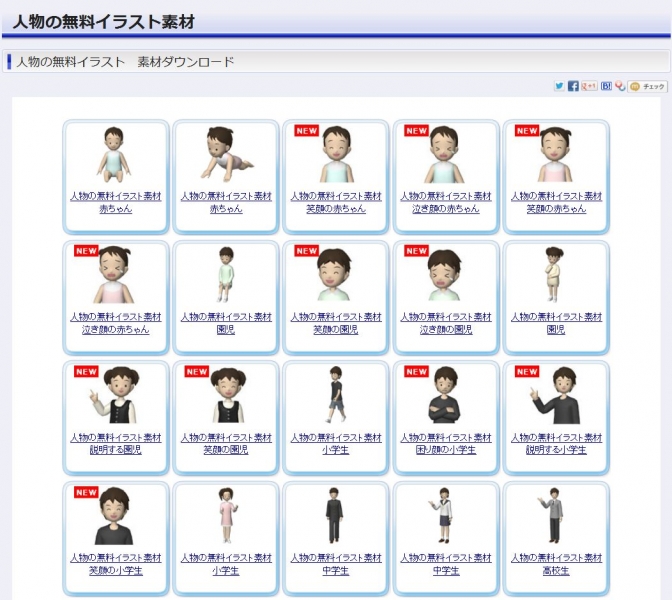Click the standing child in green pajamas thumbnail
Viewport: 672px width, 600px height.
click(x=226, y=274)
